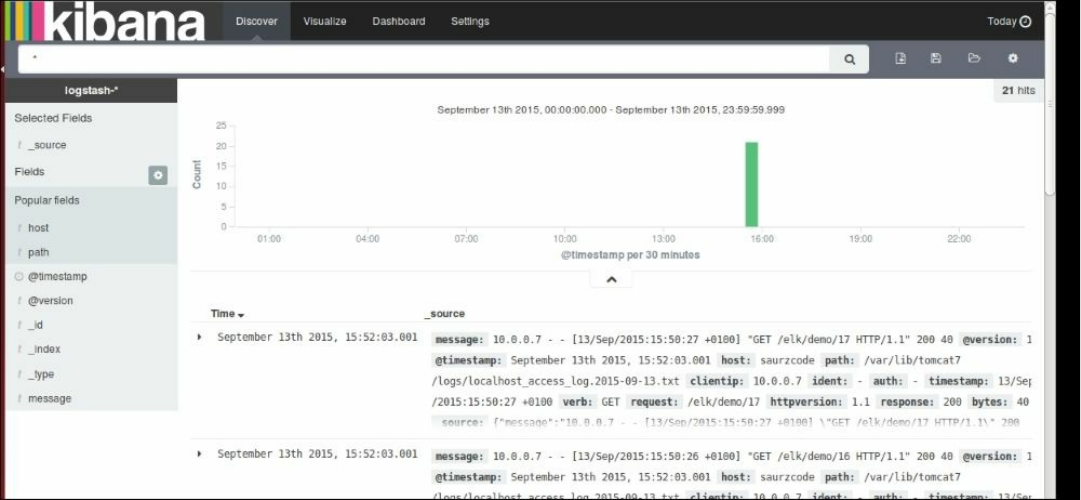Click the New Search icon

(900, 59)
